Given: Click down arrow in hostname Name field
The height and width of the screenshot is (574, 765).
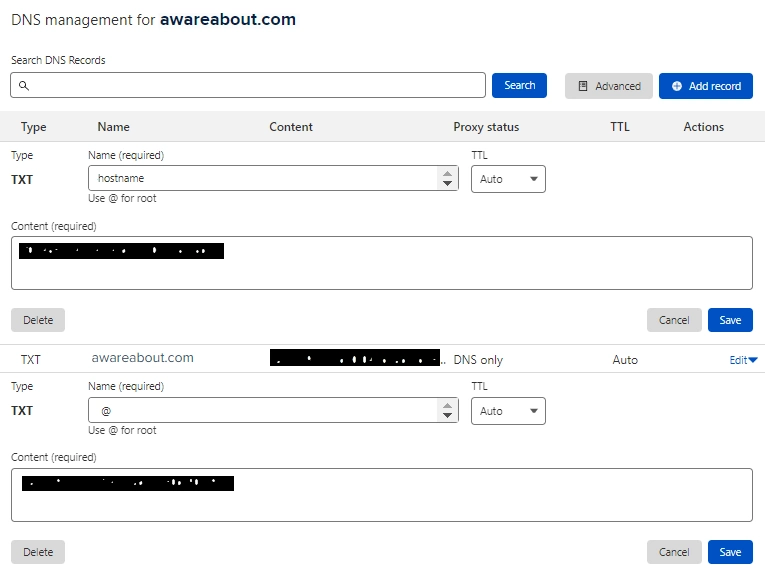Looking at the screenshot, I should 447,183.
